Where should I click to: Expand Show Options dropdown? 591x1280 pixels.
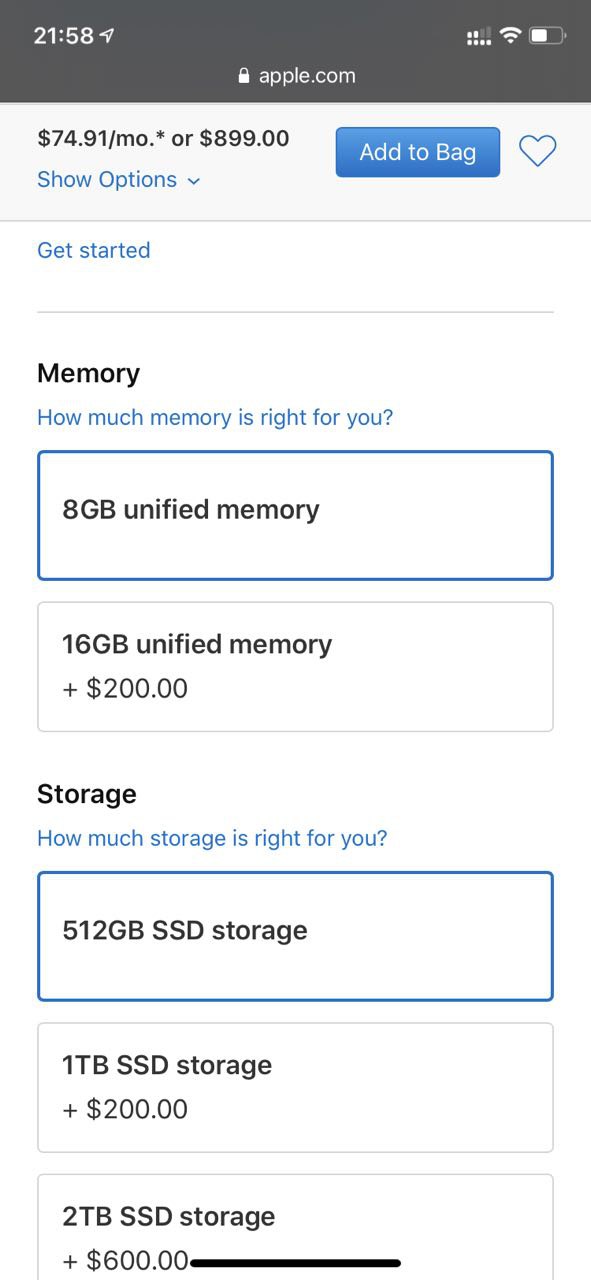pyautogui.click(x=118, y=180)
